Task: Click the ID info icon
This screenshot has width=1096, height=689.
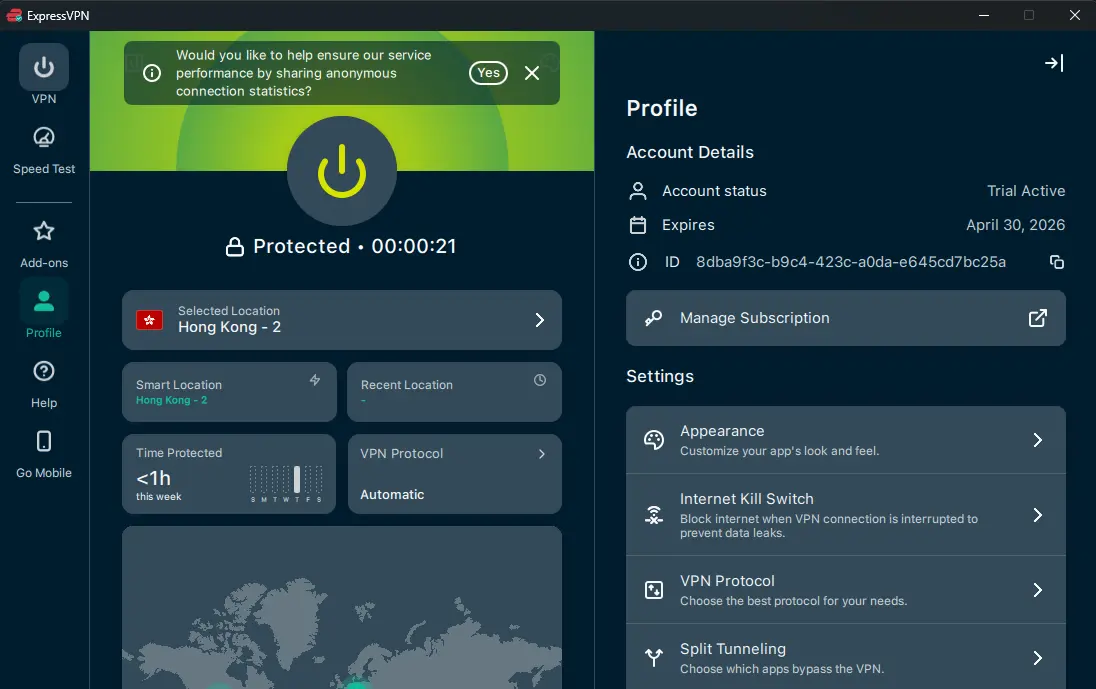Action: click(x=637, y=262)
